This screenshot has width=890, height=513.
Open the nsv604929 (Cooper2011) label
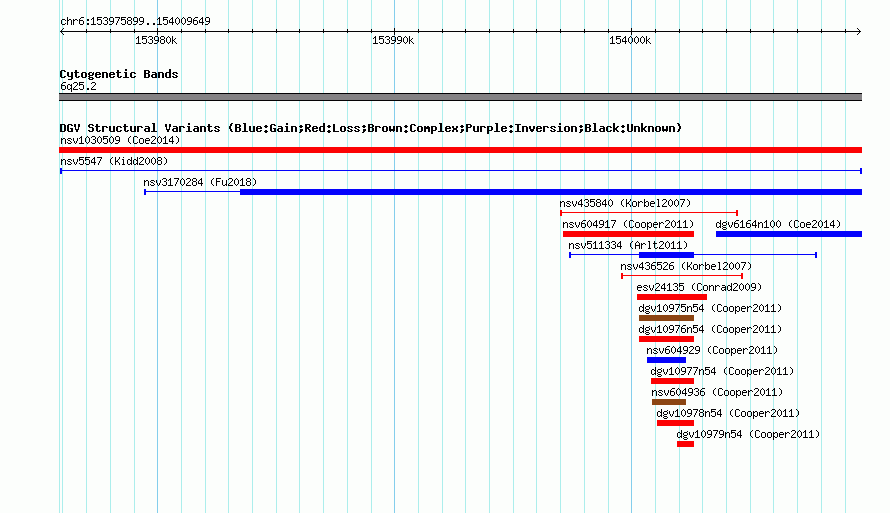[712, 350]
